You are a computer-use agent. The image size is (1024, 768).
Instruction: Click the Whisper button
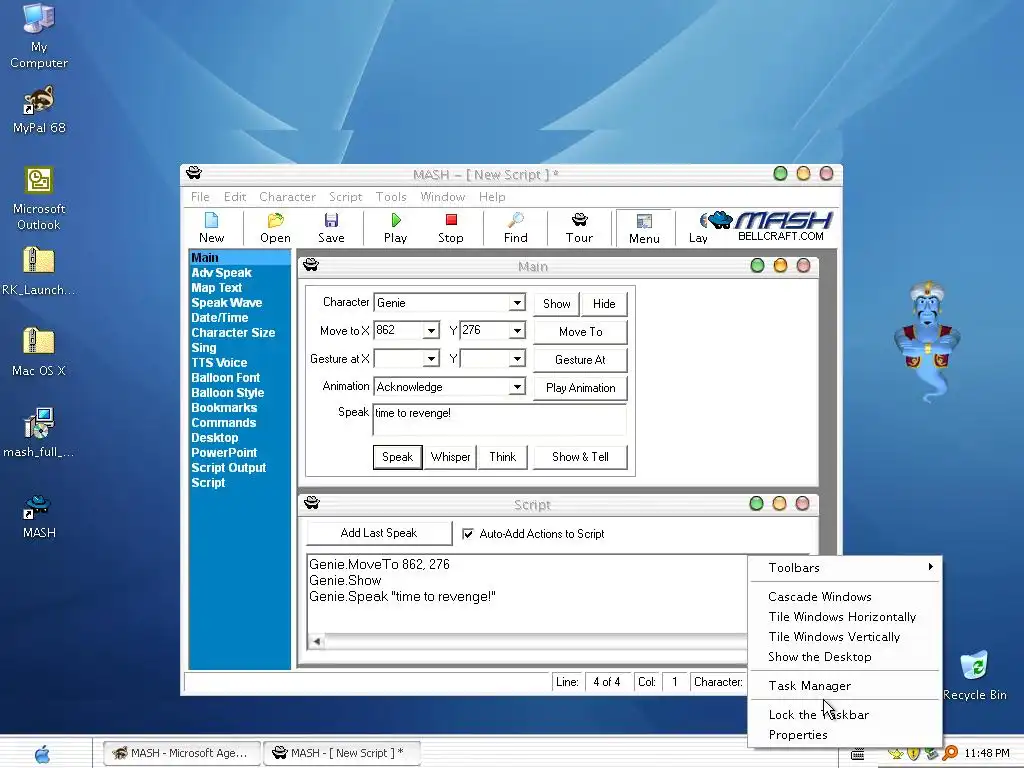tap(451, 457)
